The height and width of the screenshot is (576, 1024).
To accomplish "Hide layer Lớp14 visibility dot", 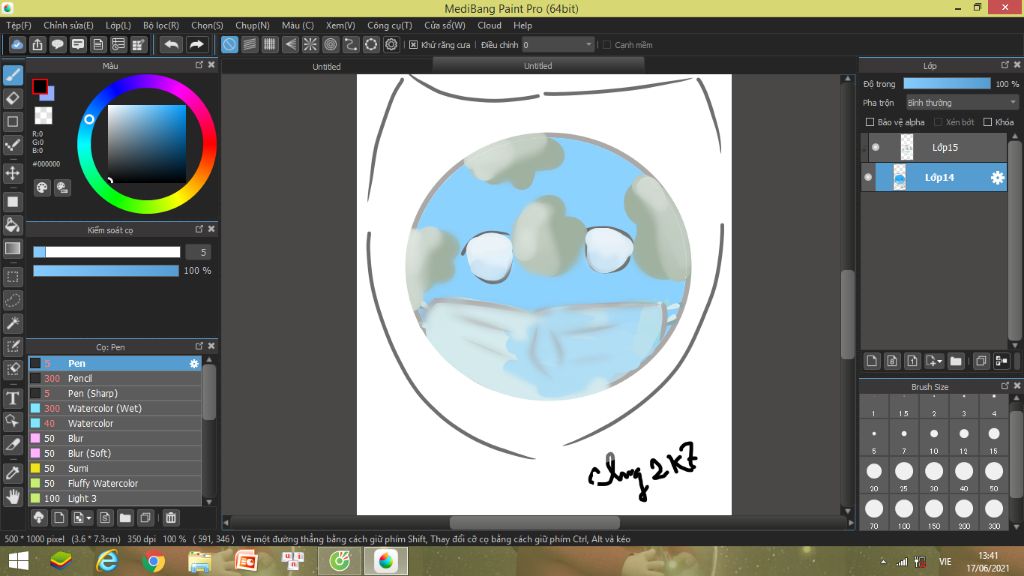I will pyautogui.click(x=868, y=178).
